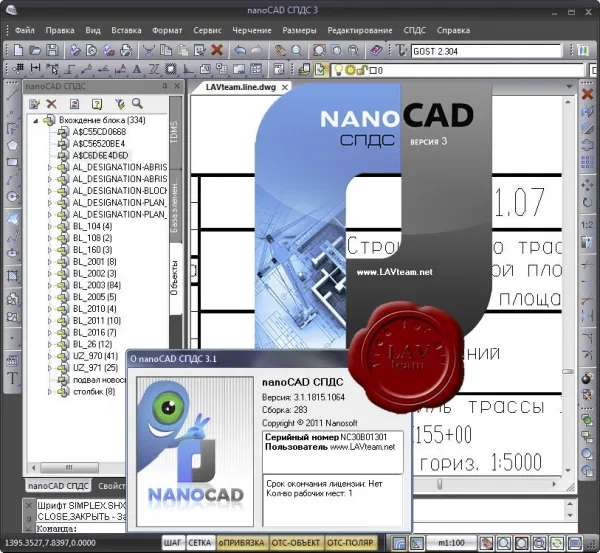Toggle the ШАГ snap mode

coord(173,543)
